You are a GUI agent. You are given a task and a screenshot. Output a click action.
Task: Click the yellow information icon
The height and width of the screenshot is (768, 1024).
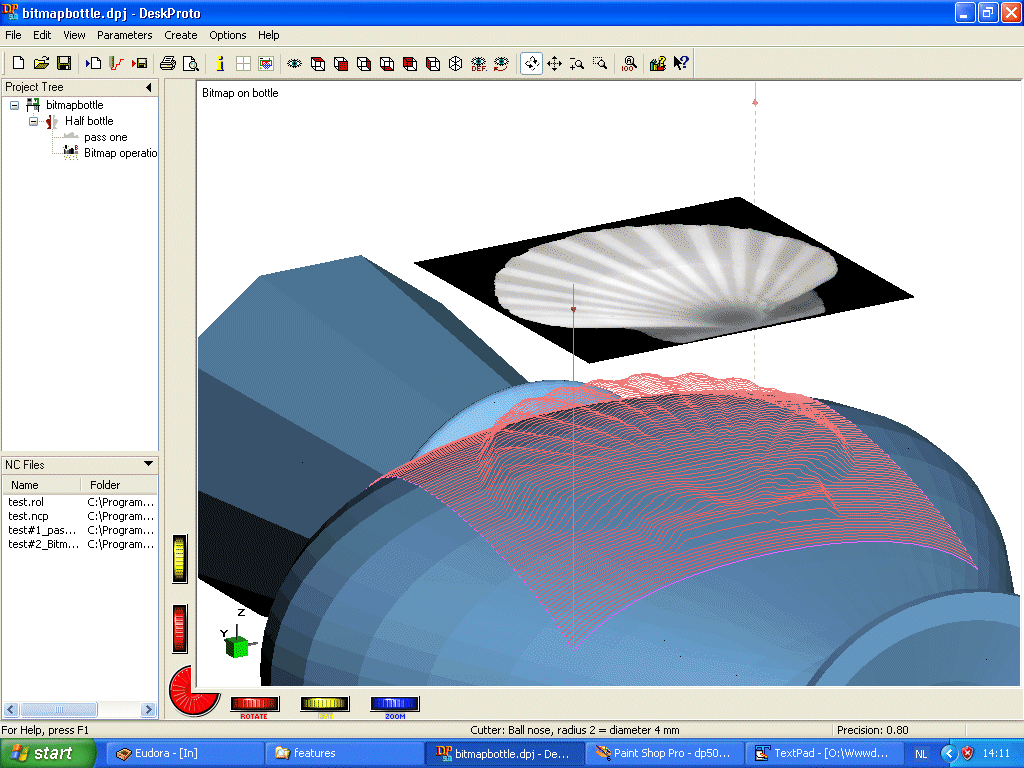pyautogui.click(x=220, y=63)
